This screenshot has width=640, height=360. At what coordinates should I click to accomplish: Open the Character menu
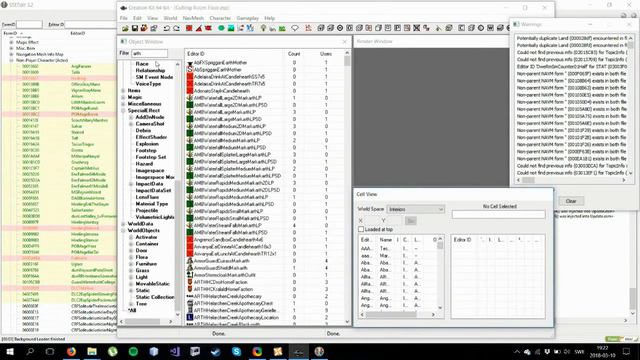(x=220, y=18)
